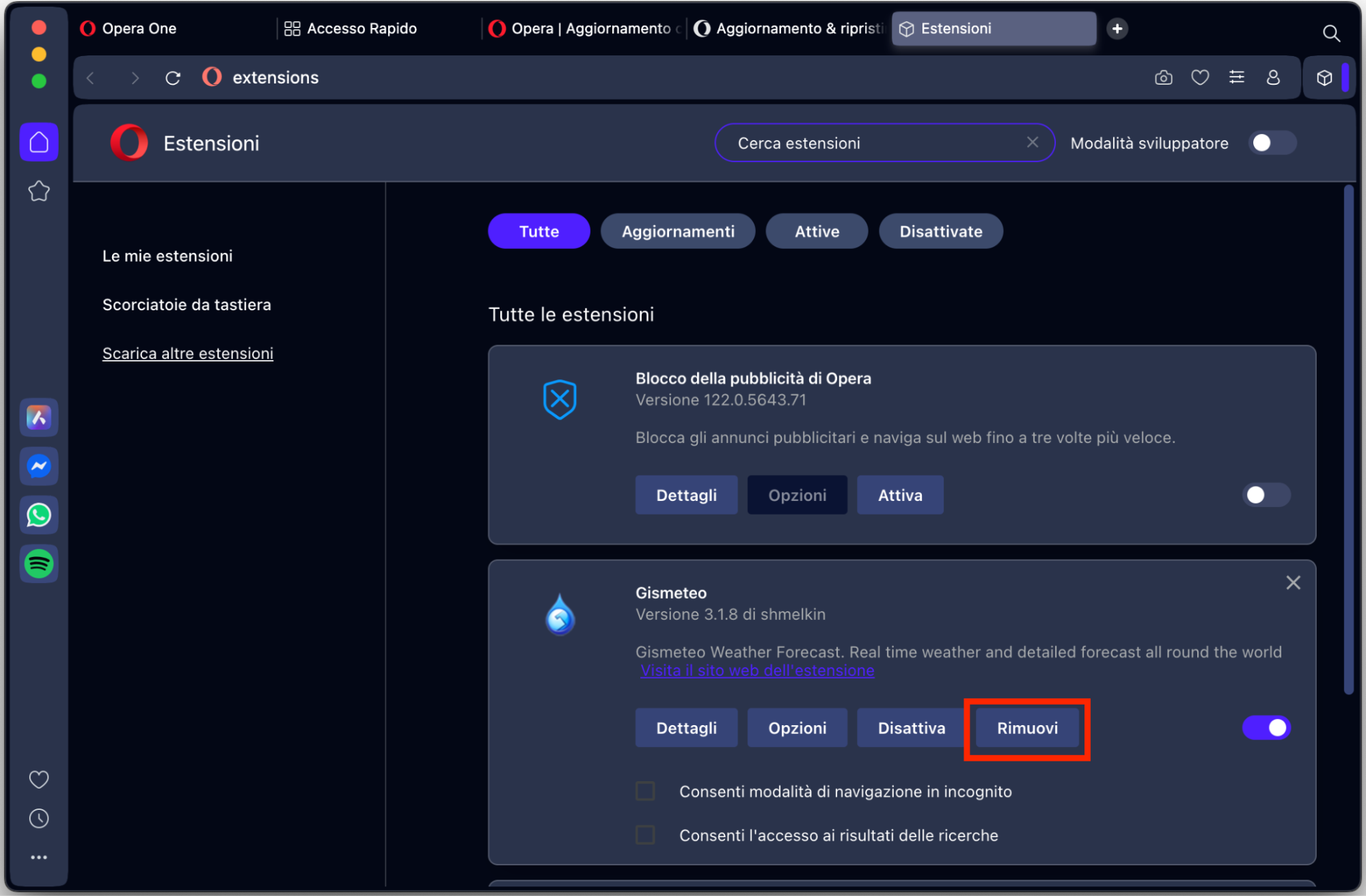Viewport: 1366px width, 896px height.
Task: Switch to Opera | Aggiornamento tab
Action: (x=584, y=29)
